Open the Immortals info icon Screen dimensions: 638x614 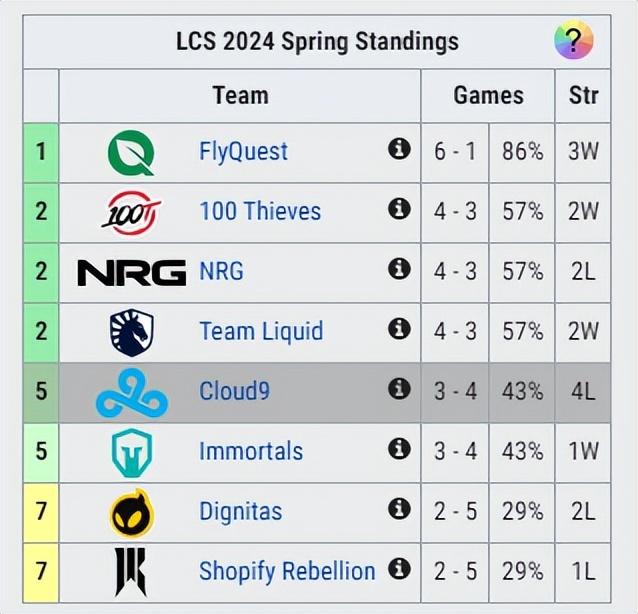coord(399,449)
